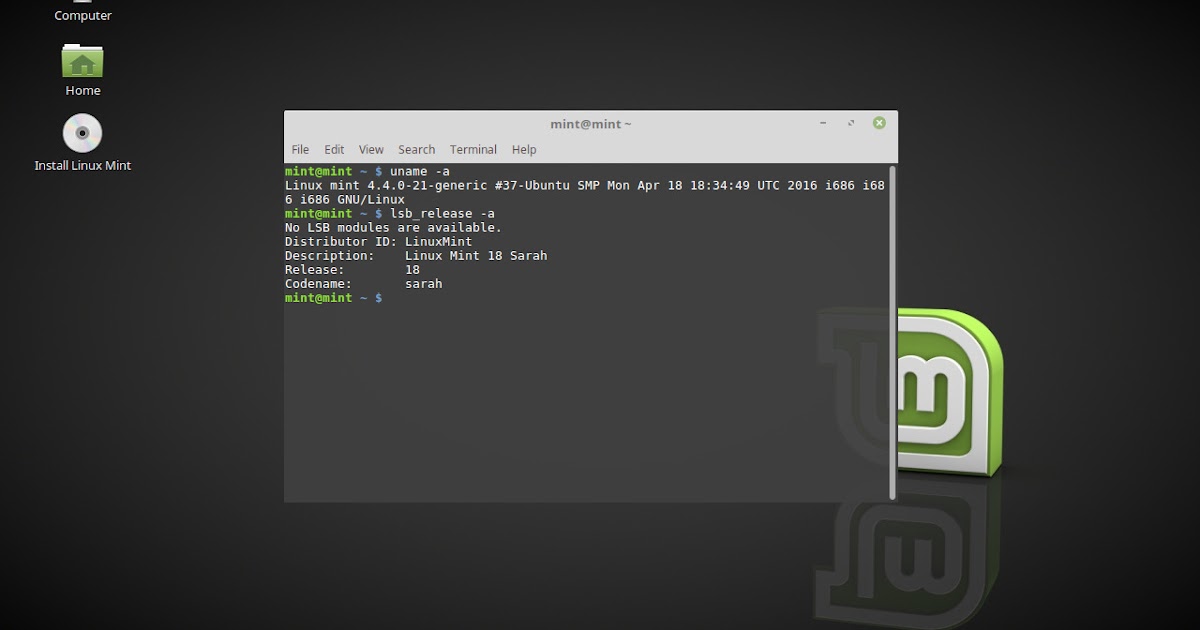Click the 'Linux Mint 18 Sarah' description text
The width and height of the screenshot is (1200, 630).
pos(476,255)
